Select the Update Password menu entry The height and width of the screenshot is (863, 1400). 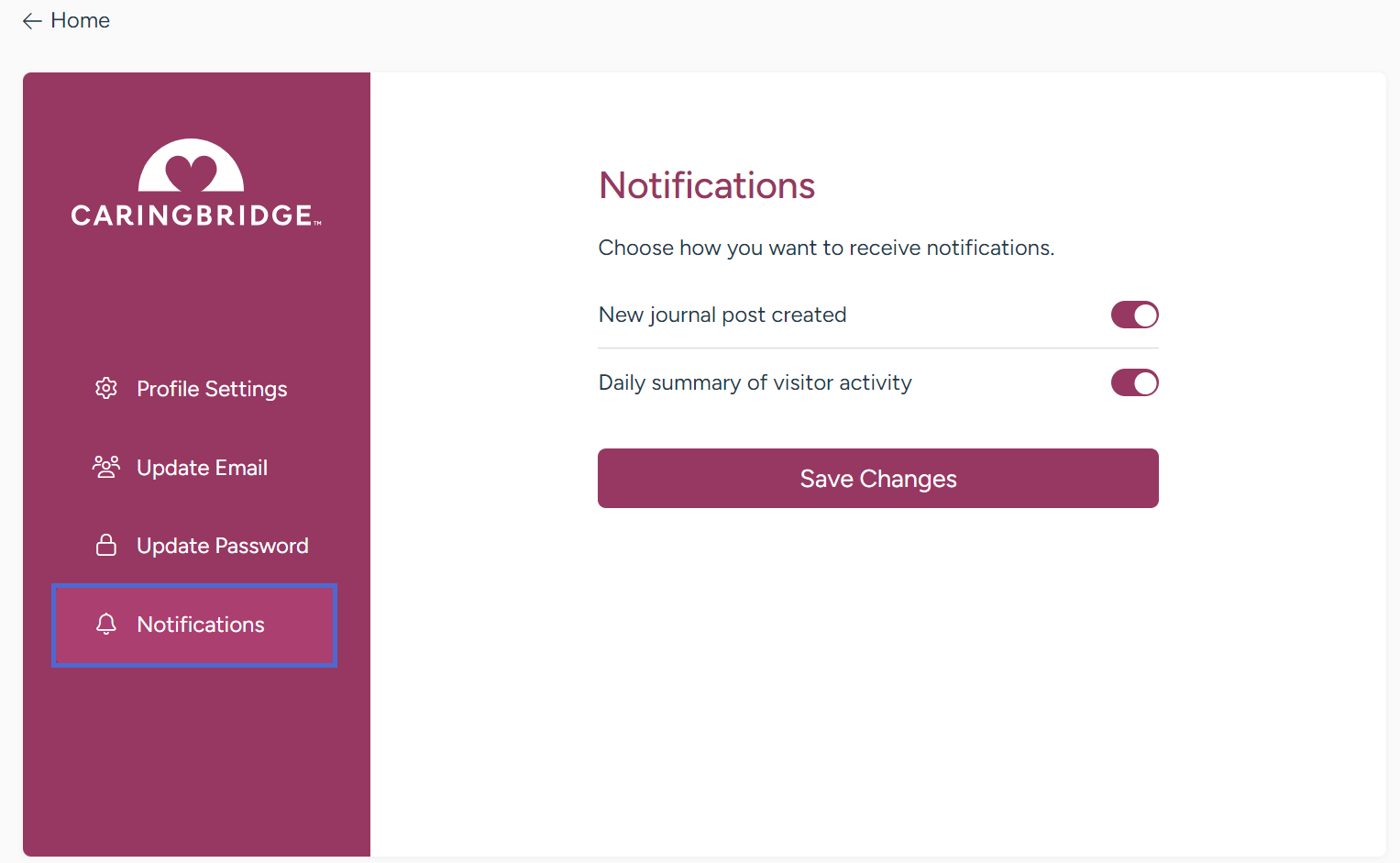tap(222, 546)
